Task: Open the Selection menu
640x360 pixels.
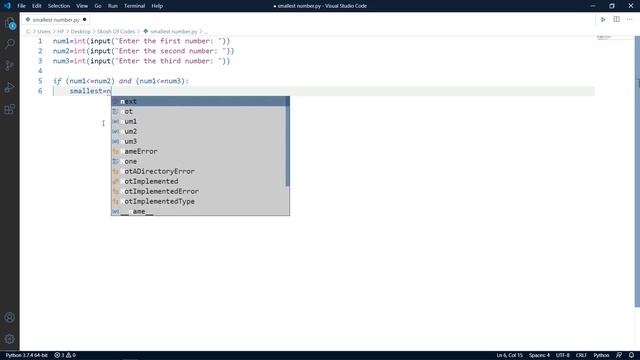Action: point(59,6)
